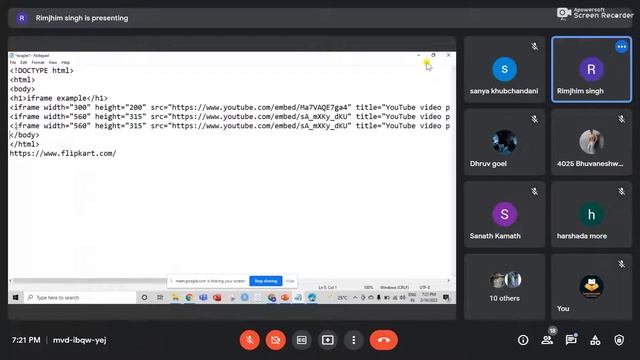Image resolution: width=640 pixels, height=360 pixels.
Task: Open the 10 others tile
Action: point(504,287)
